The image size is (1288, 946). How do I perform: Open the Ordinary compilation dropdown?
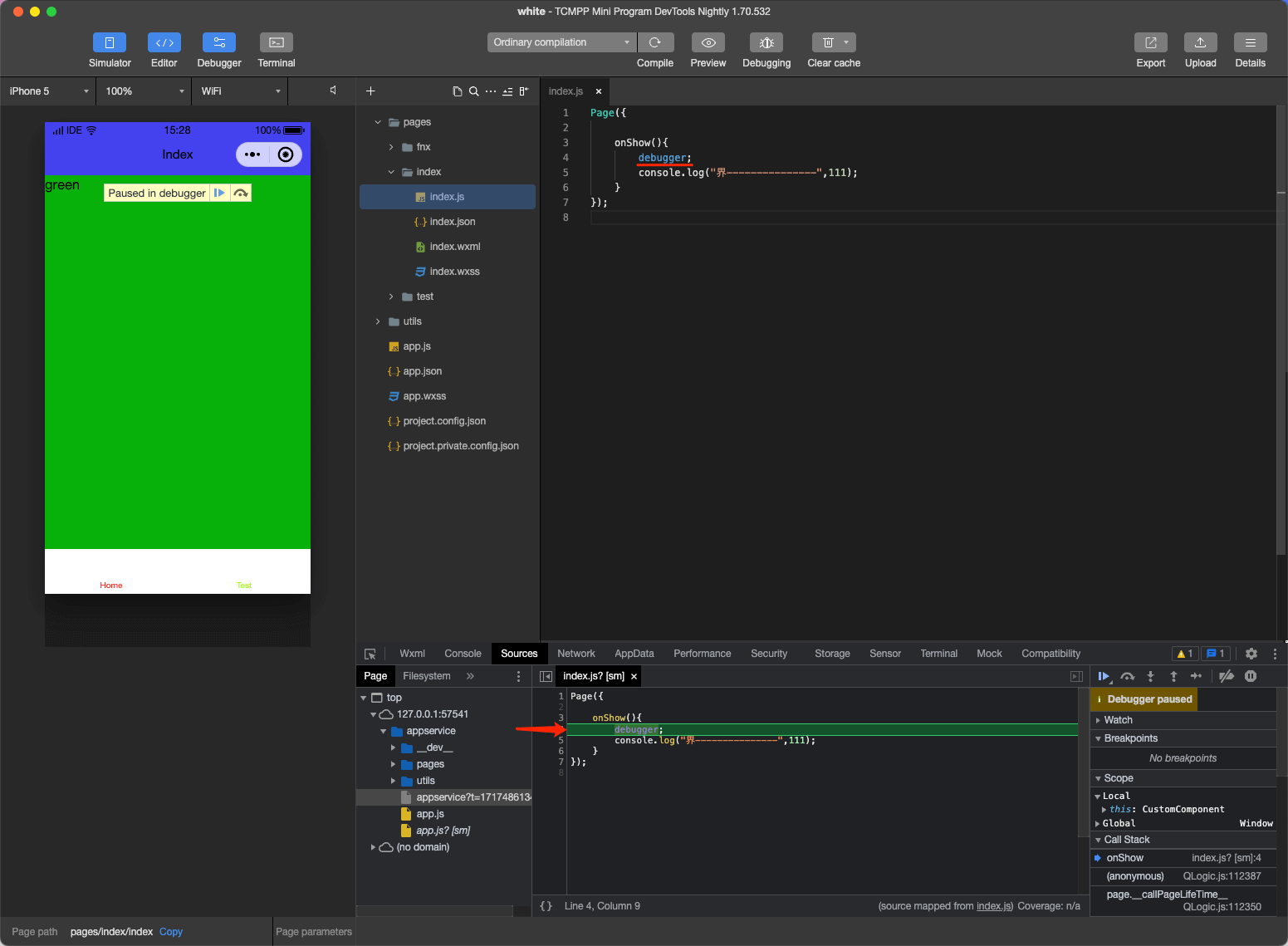point(561,42)
